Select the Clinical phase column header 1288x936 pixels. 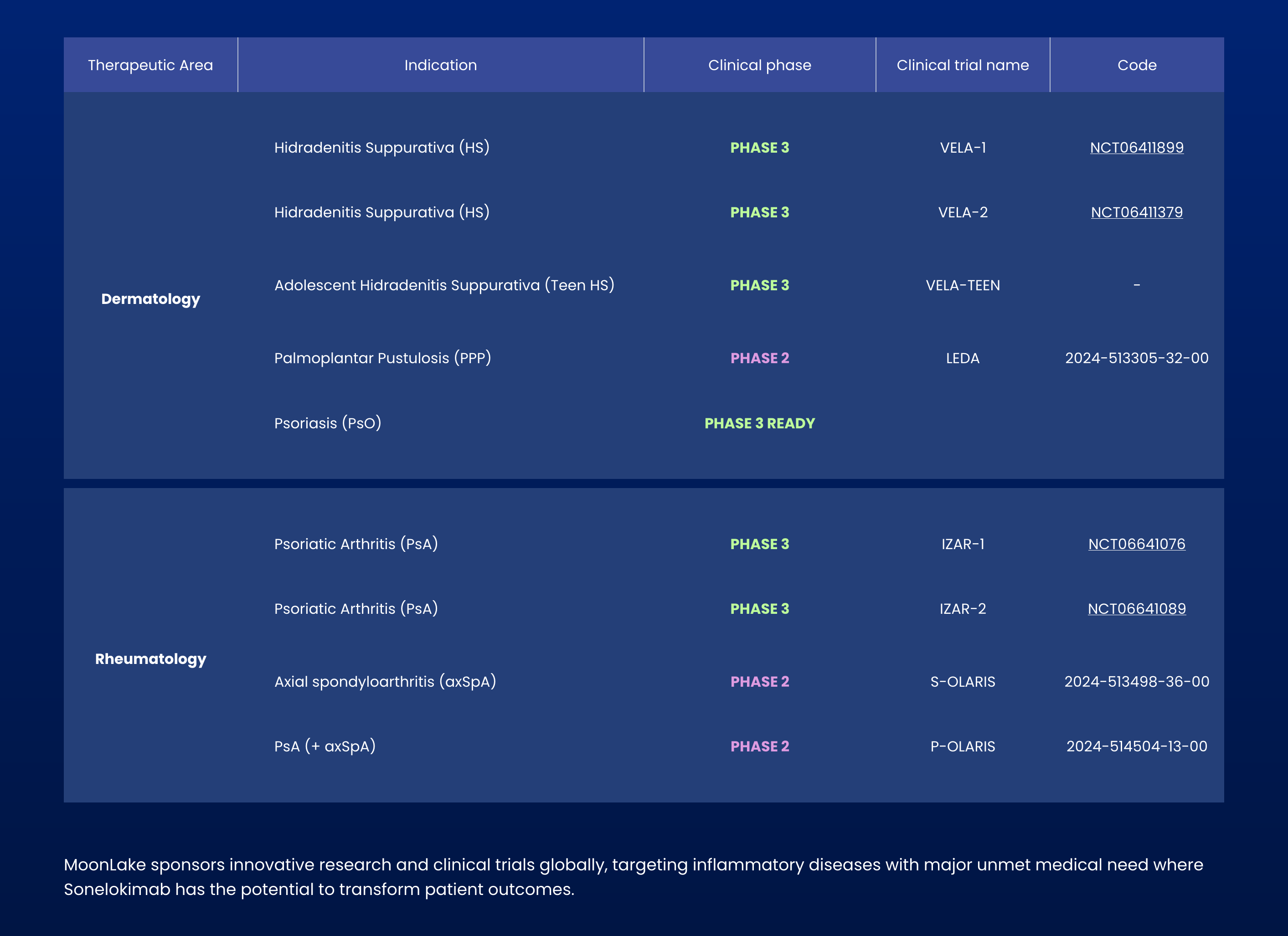[759, 65]
